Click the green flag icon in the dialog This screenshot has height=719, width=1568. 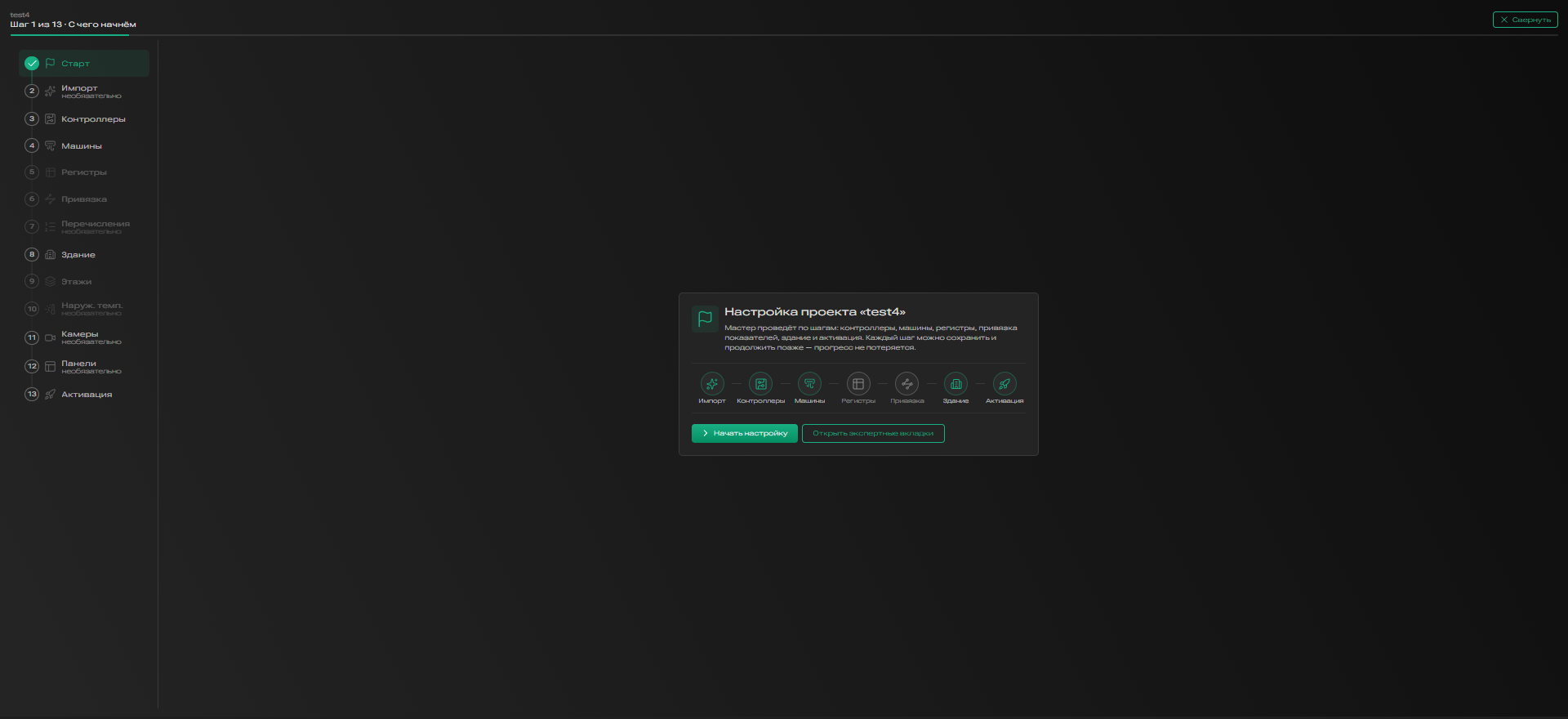pos(705,319)
